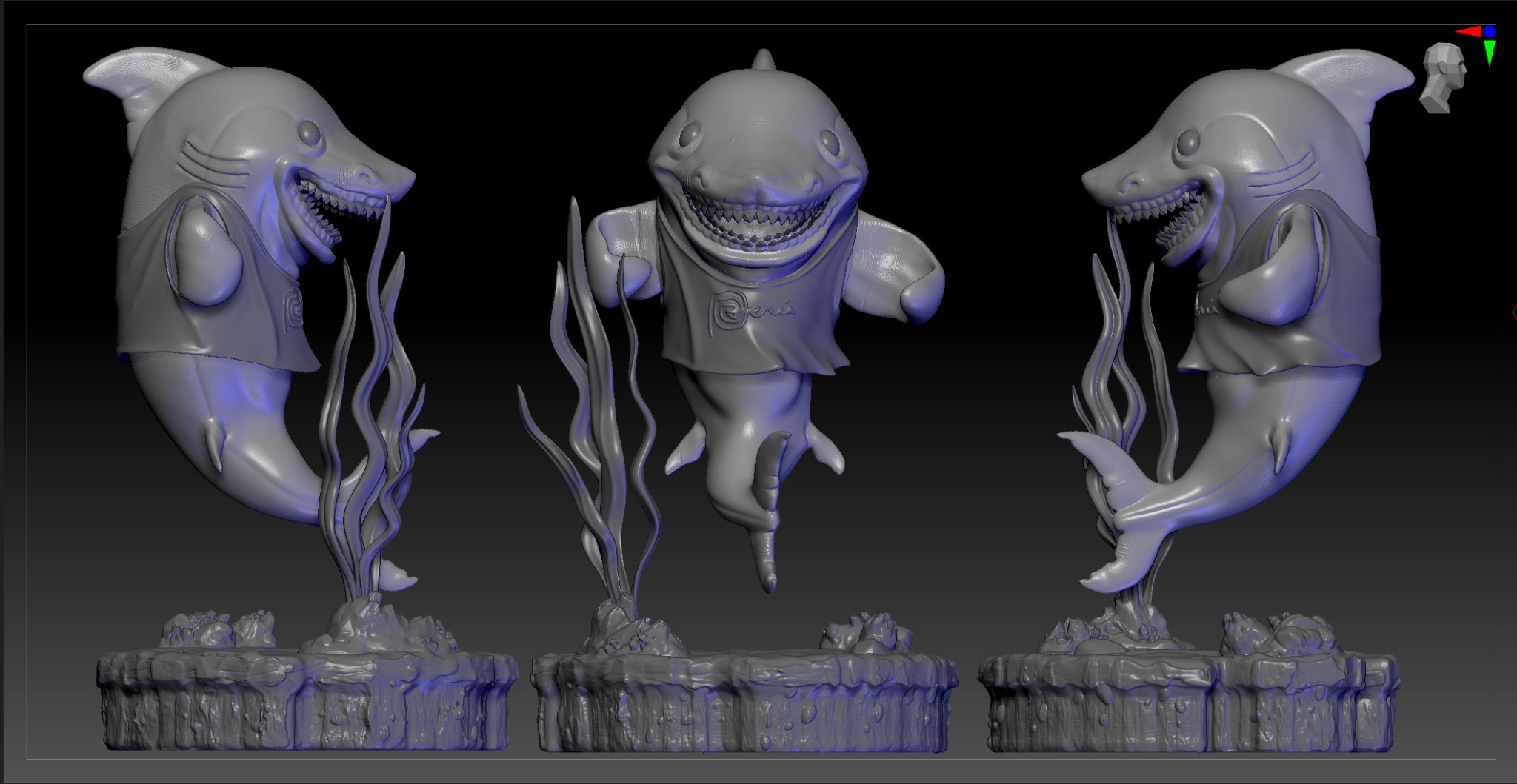Viewport: 1517px width, 784px height.
Task: Click the head-shaped camera view gizmo
Action: click(1443, 78)
